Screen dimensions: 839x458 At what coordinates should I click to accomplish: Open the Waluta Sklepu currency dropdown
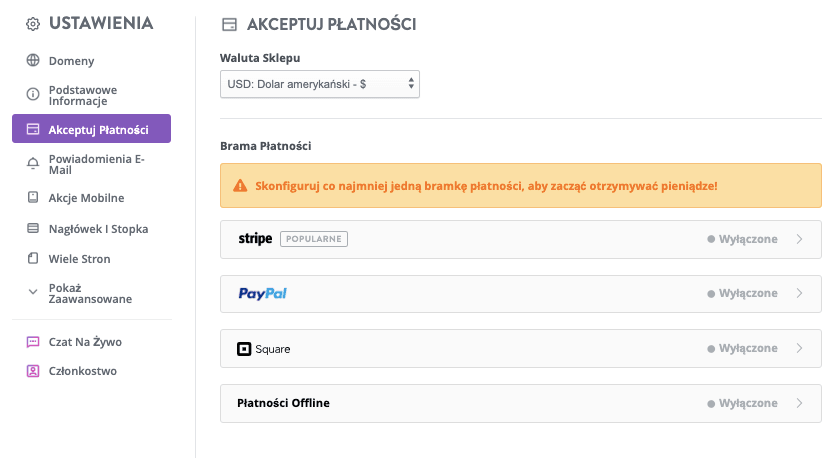tap(319, 84)
